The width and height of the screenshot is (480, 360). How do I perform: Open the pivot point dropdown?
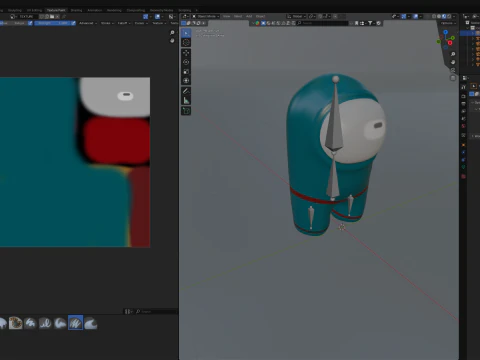click(312, 16)
